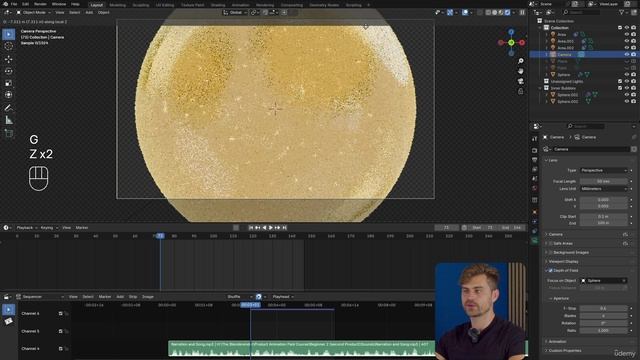Open the sequencer Playhead popover

[x=282, y=297]
